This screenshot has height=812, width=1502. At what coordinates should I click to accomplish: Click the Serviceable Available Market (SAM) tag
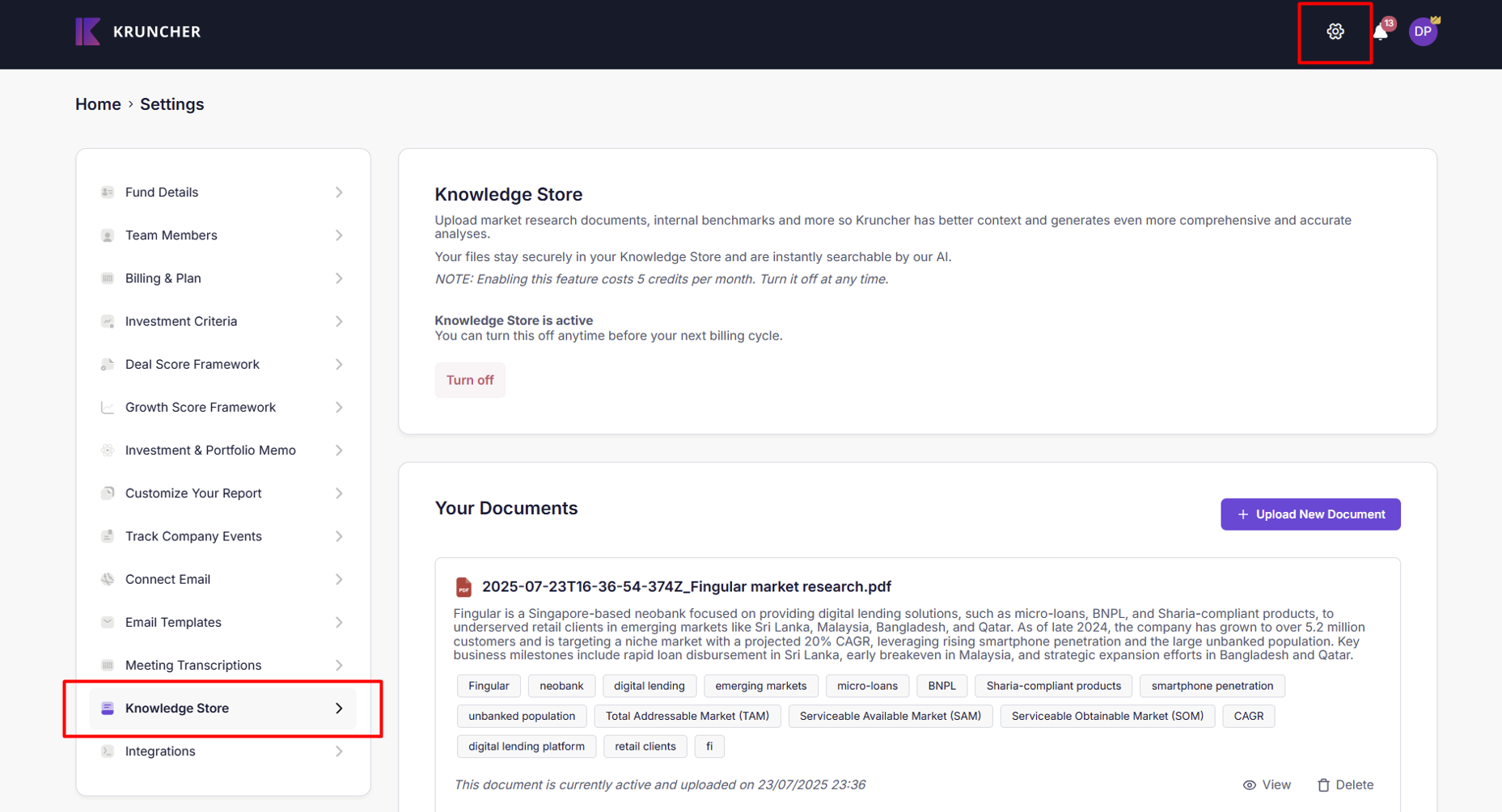[890, 716]
